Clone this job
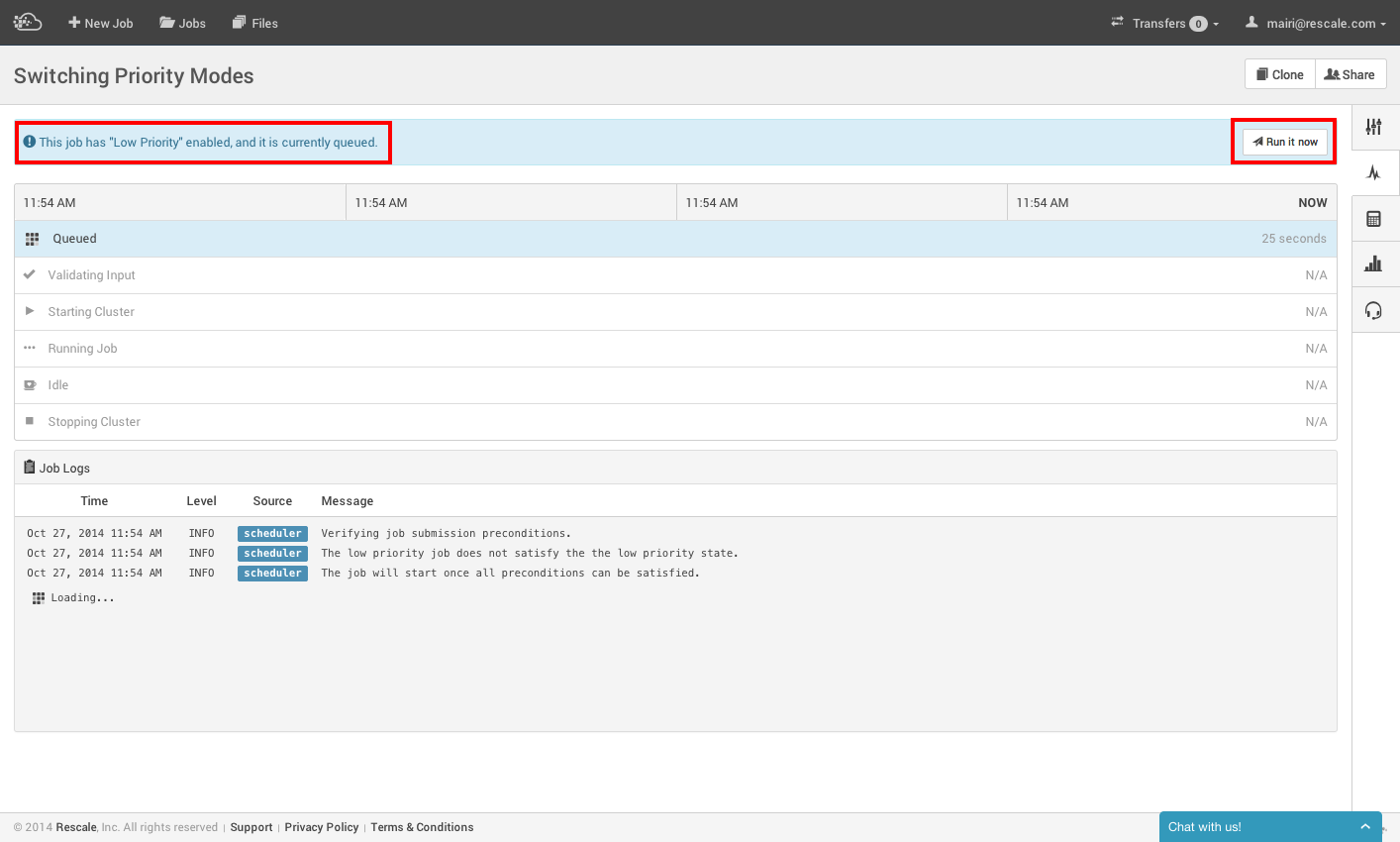This screenshot has height=842, width=1400. coord(1280,74)
